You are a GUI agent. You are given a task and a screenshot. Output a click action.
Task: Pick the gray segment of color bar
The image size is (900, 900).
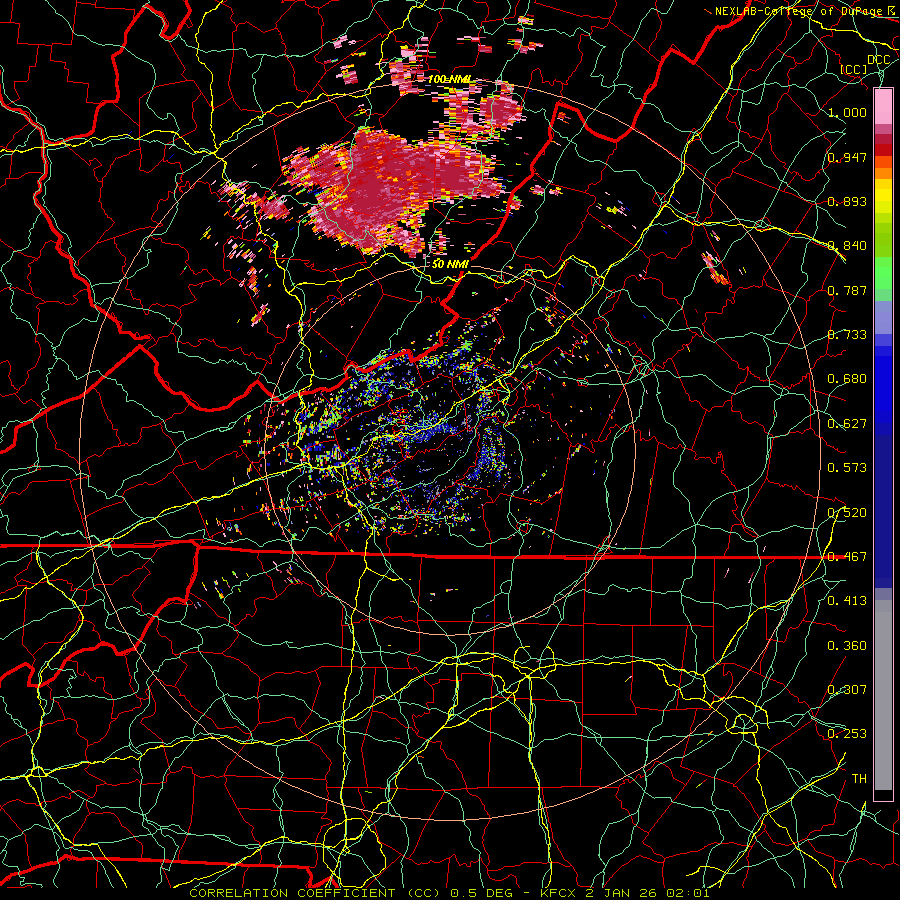pos(883,695)
